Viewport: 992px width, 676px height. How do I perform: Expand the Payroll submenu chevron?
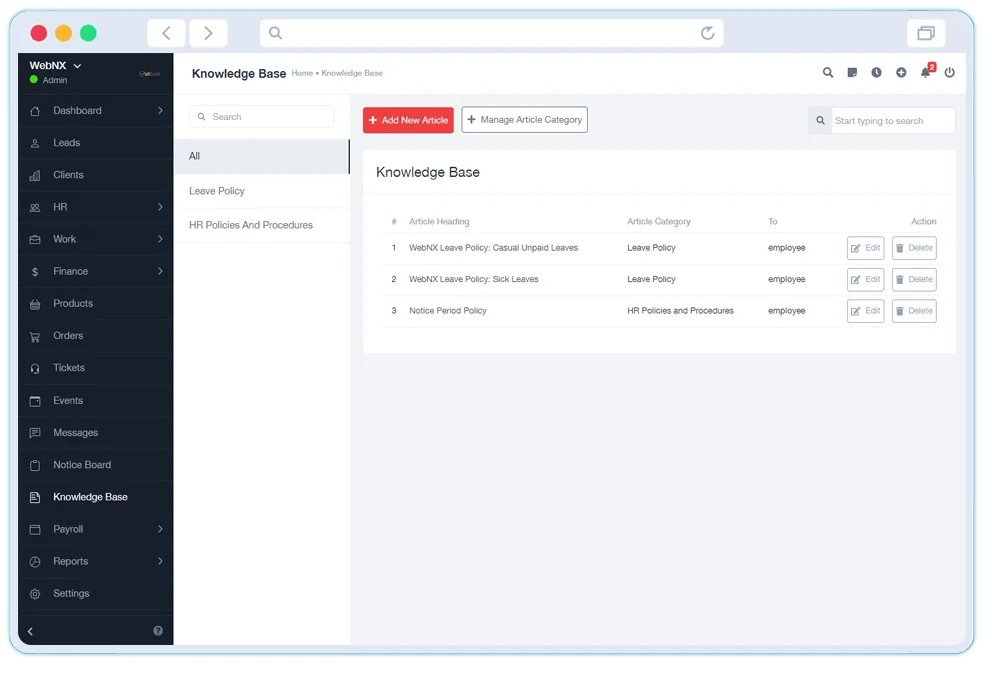(160, 529)
